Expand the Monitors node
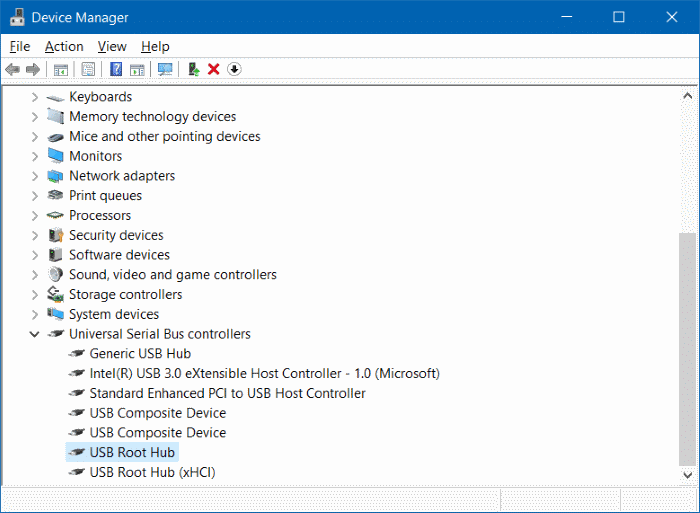700x513 pixels. 35,156
